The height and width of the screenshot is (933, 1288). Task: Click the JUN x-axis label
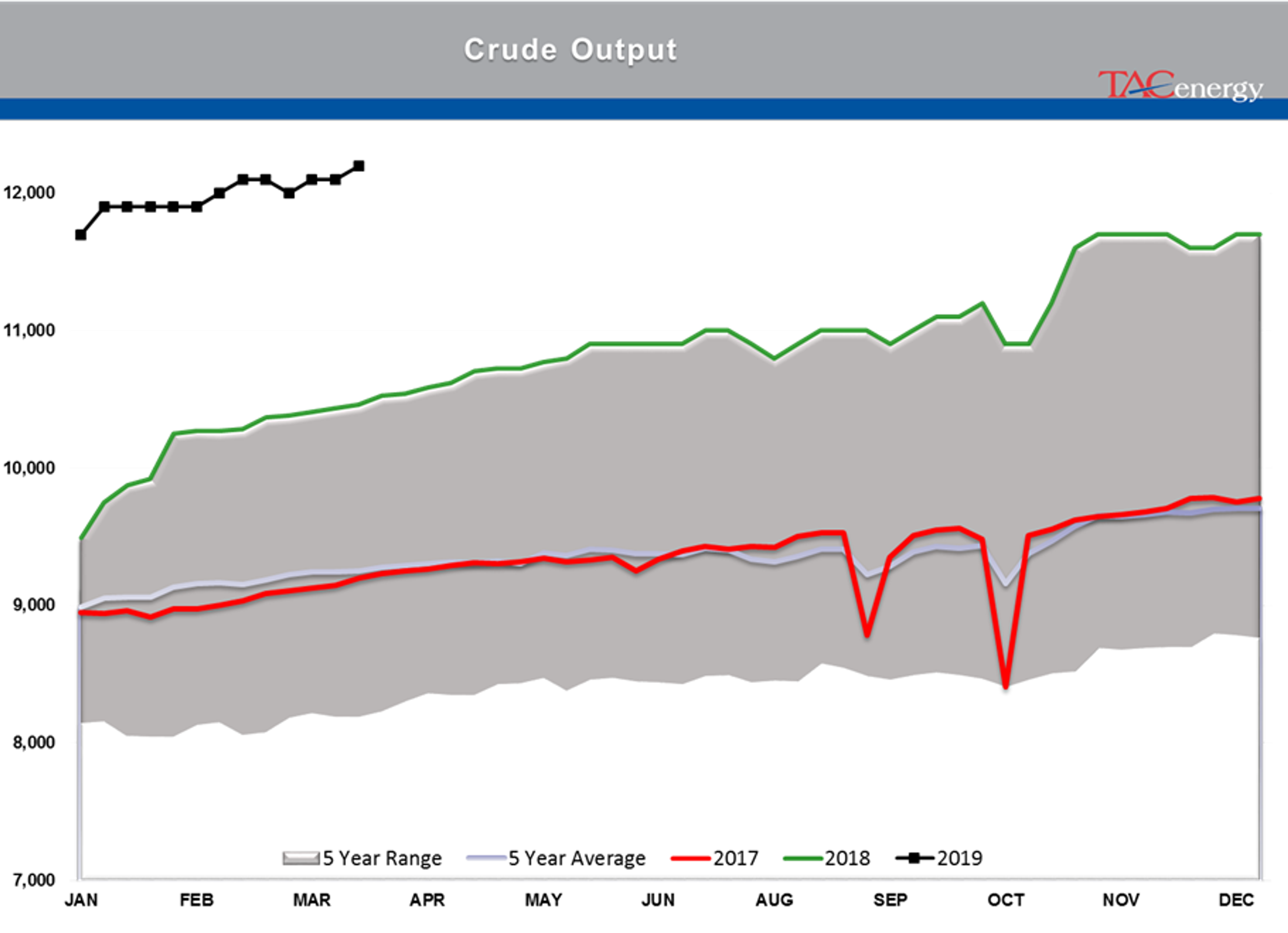tap(658, 900)
